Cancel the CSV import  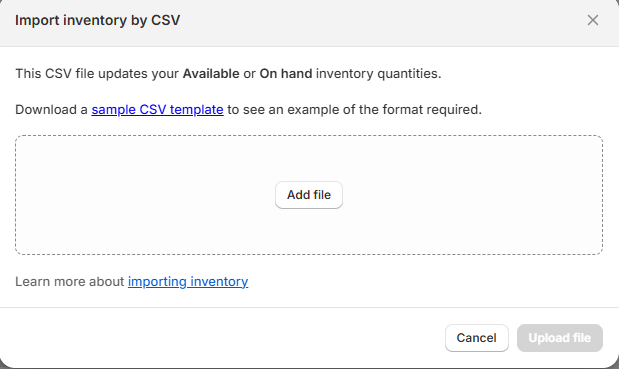476,338
